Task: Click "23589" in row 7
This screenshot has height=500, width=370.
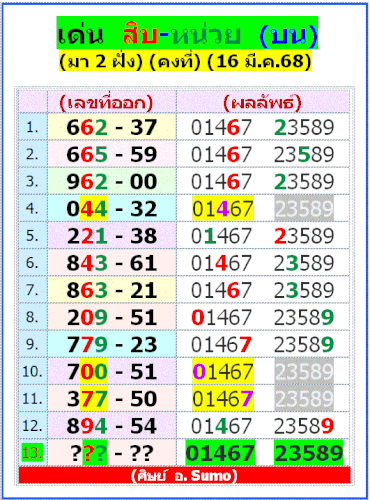Action: click(x=304, y=290)
